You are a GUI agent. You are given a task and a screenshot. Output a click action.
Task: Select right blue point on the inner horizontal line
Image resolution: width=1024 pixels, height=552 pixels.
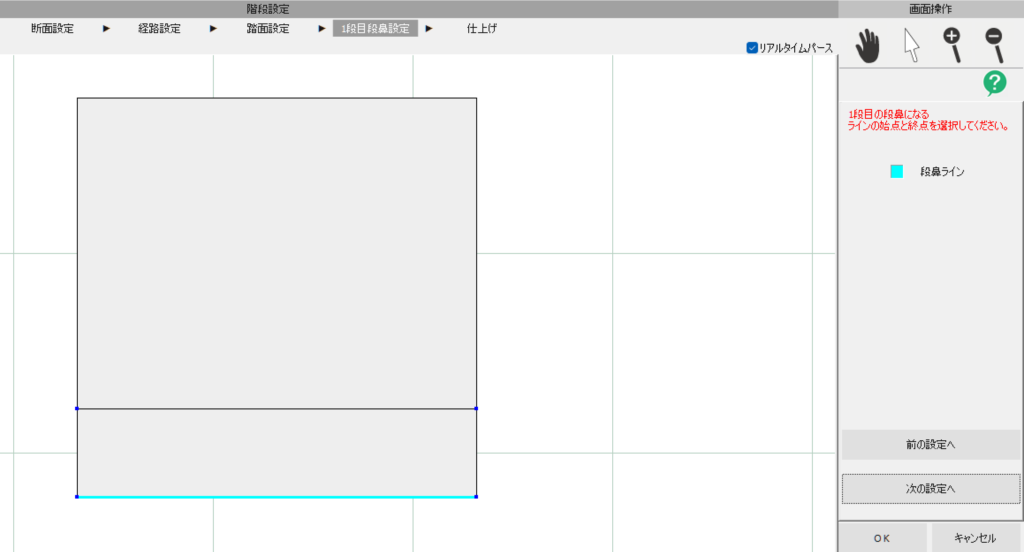pos(476,408)
